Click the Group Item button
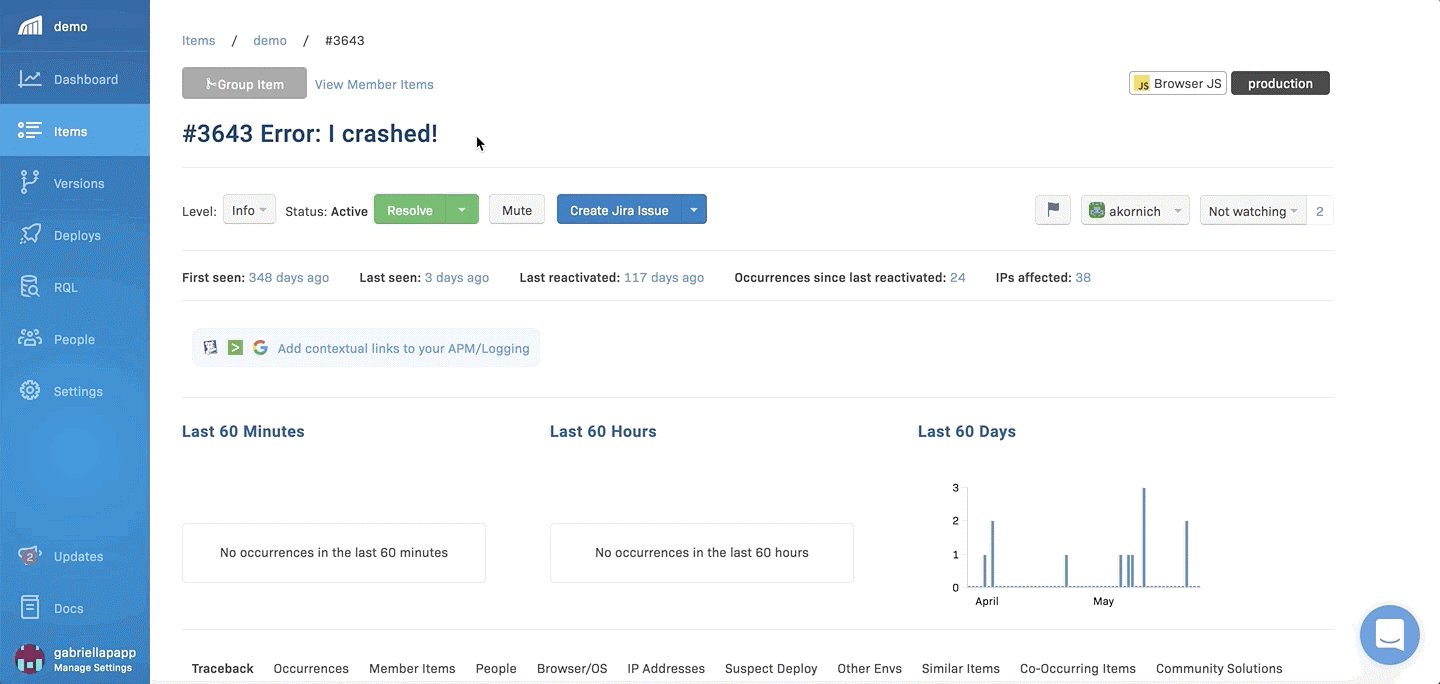 click(x=244, y=84)
